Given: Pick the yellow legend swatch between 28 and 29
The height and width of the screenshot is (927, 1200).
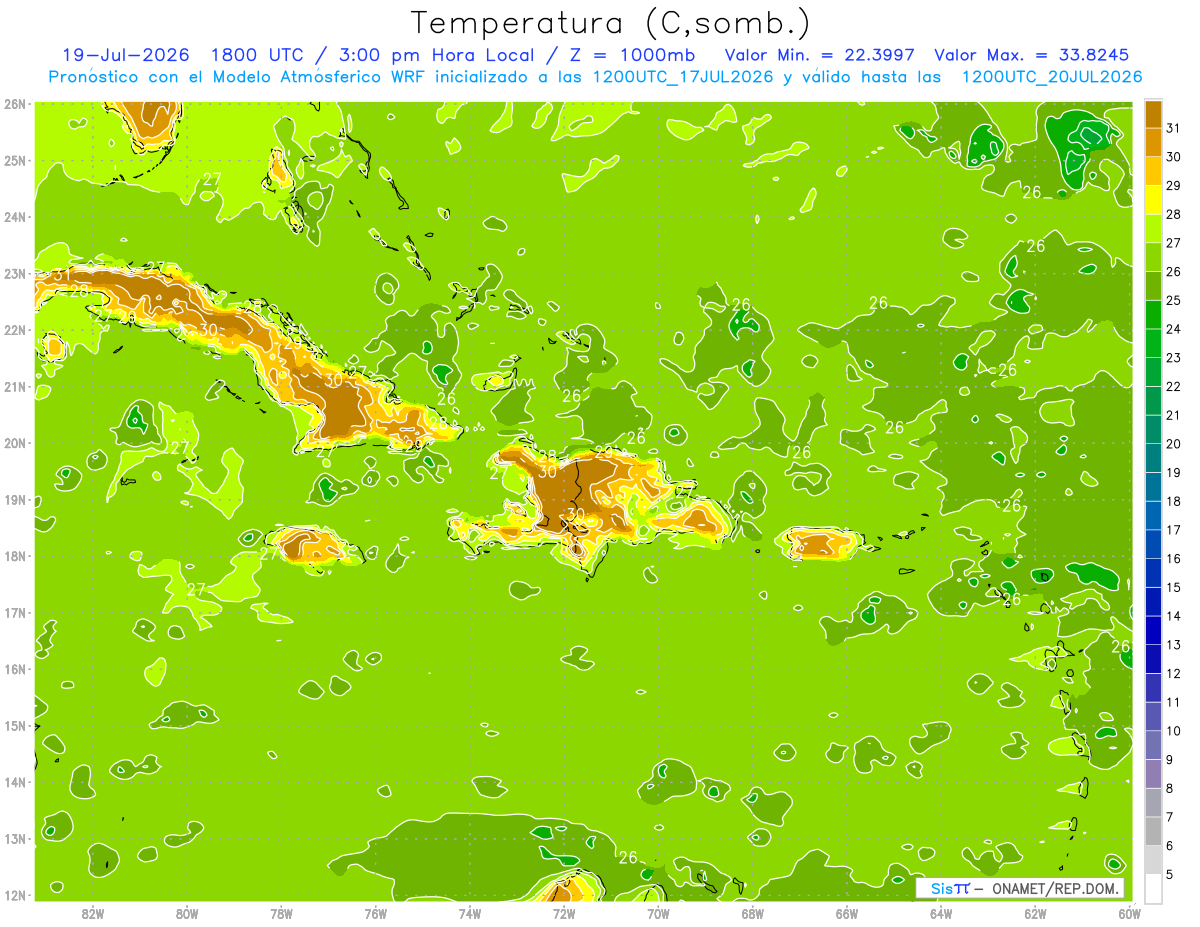Looking at the screenshot, I should pos(1153,200).
